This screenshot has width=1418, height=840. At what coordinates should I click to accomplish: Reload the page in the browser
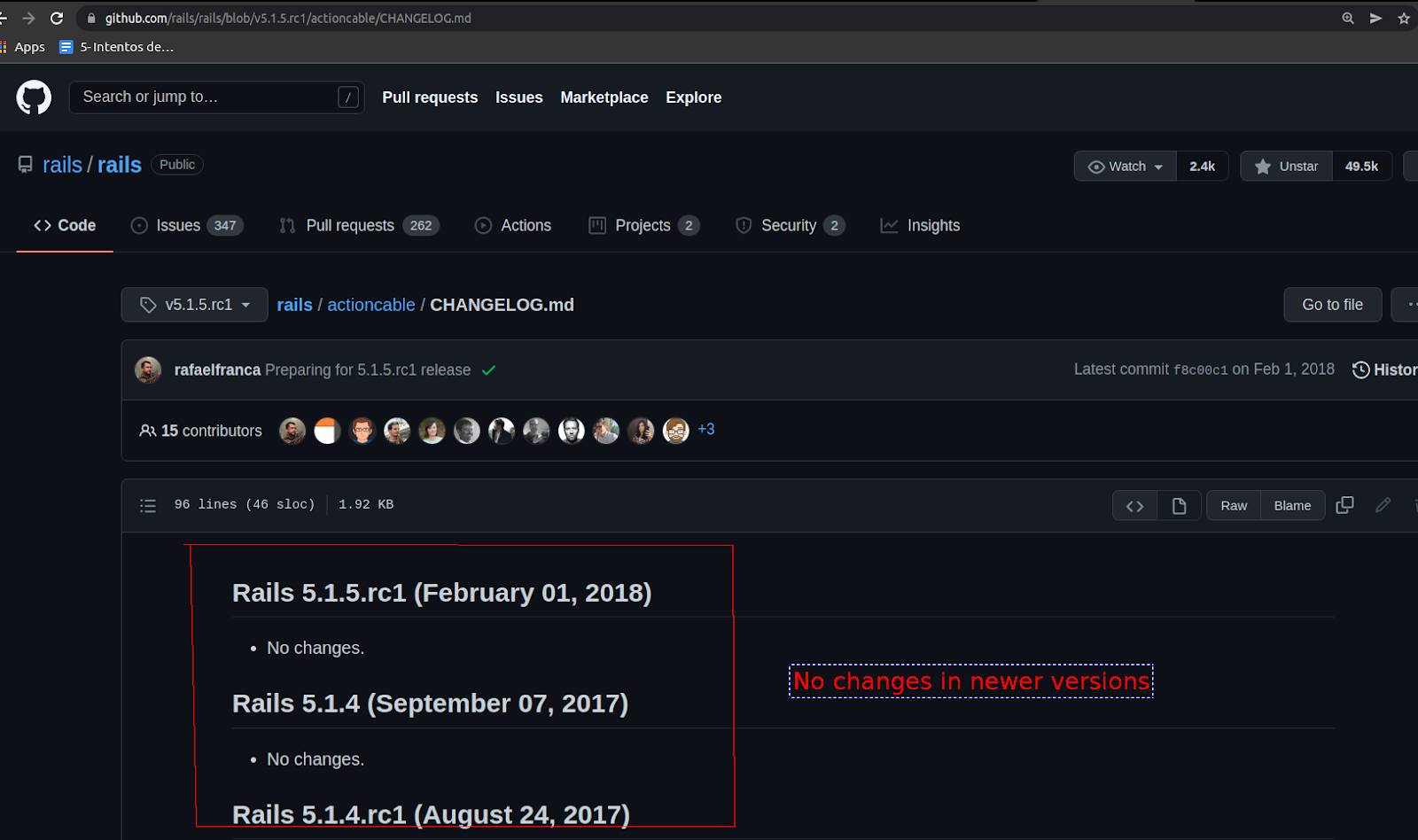57,18
